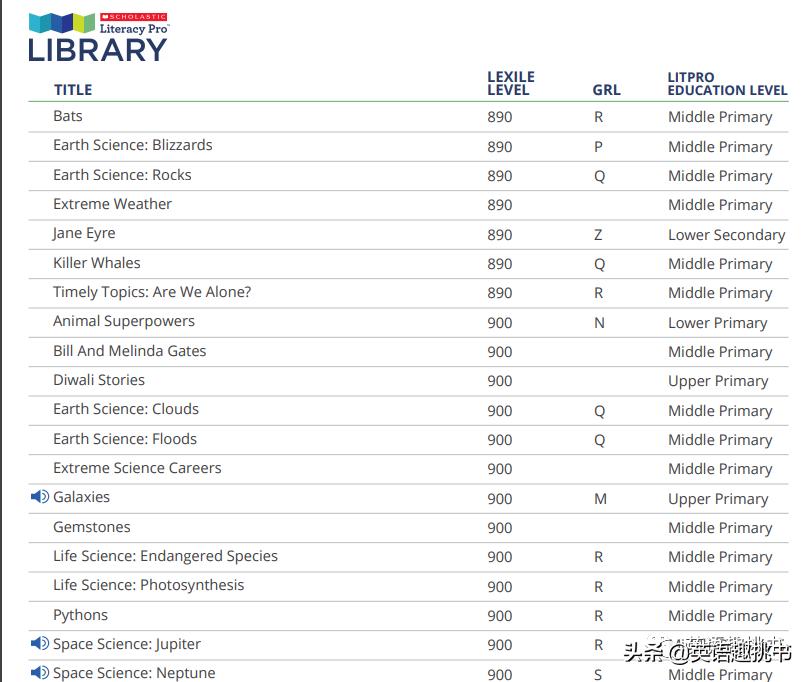Click Bill And Melinda Gates title
811x682 pixels.
[x=129, y=351]
